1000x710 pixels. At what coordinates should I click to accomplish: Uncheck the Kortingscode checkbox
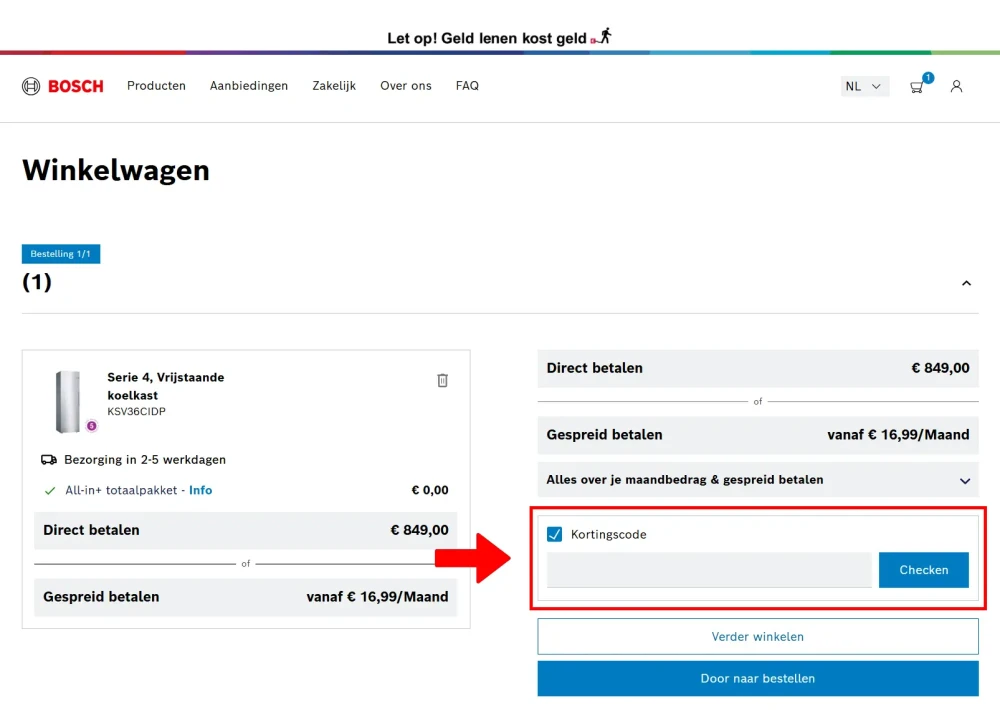[554, 534]
